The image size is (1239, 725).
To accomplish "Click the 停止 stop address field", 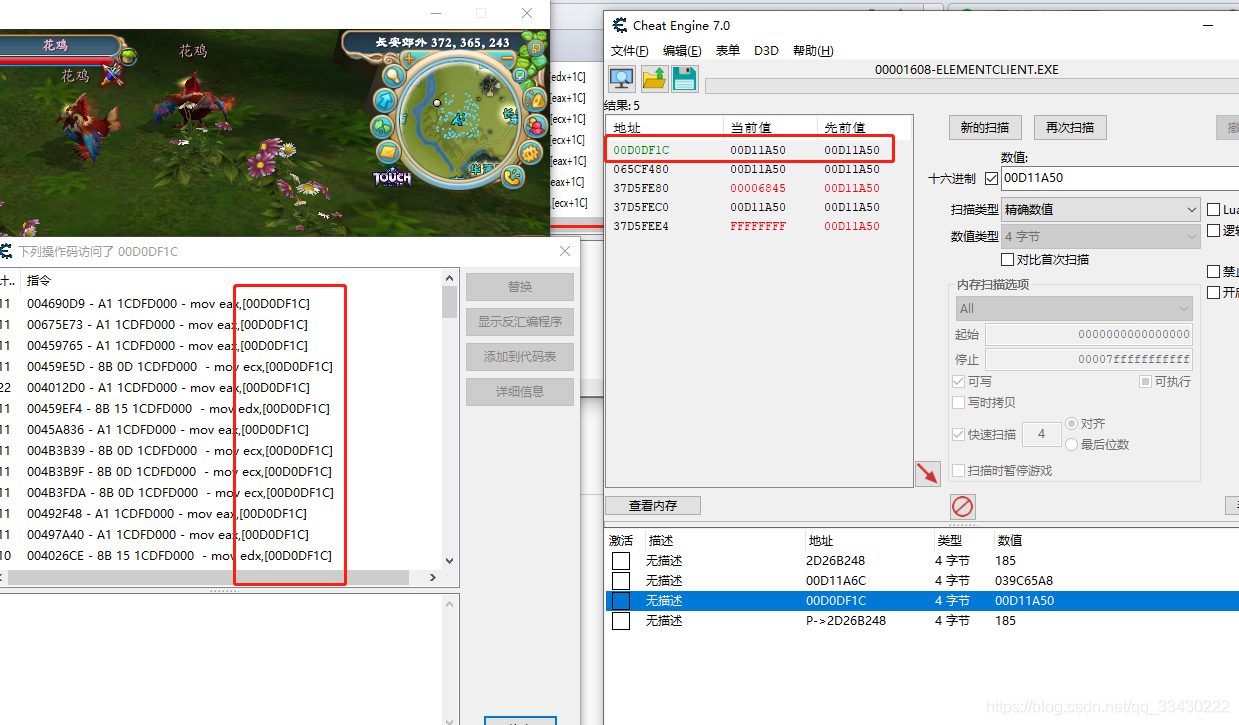I will pyautogui.click(x=1089, y=359).
